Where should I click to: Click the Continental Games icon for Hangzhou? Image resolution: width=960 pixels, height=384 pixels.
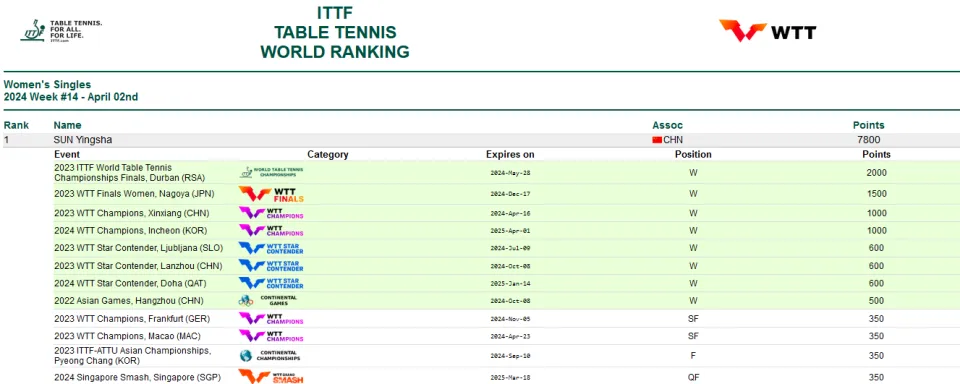tap(268, 301)
